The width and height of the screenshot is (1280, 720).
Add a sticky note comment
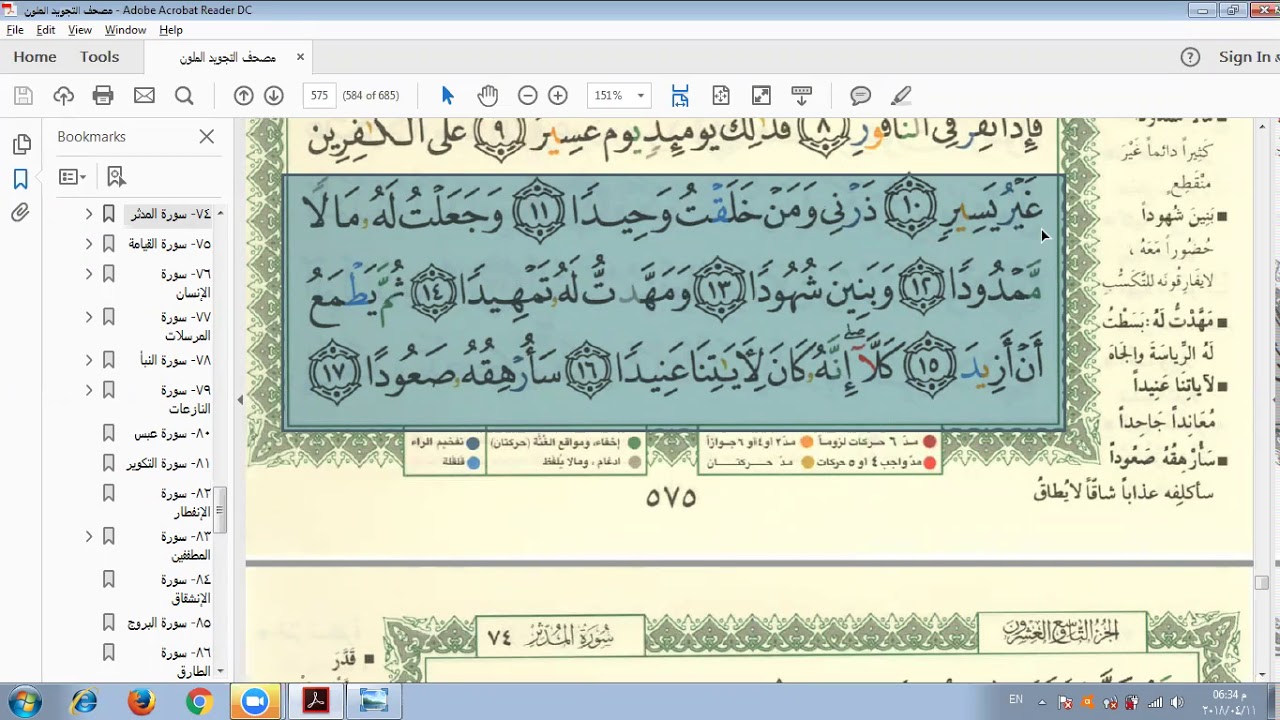(860, 96)
